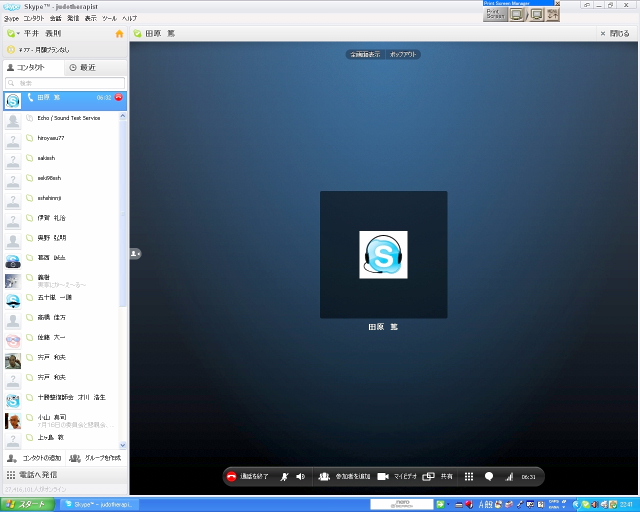Hang up using red icon in contact list
This screenshot has height=512, width=640.
point(119,98)
